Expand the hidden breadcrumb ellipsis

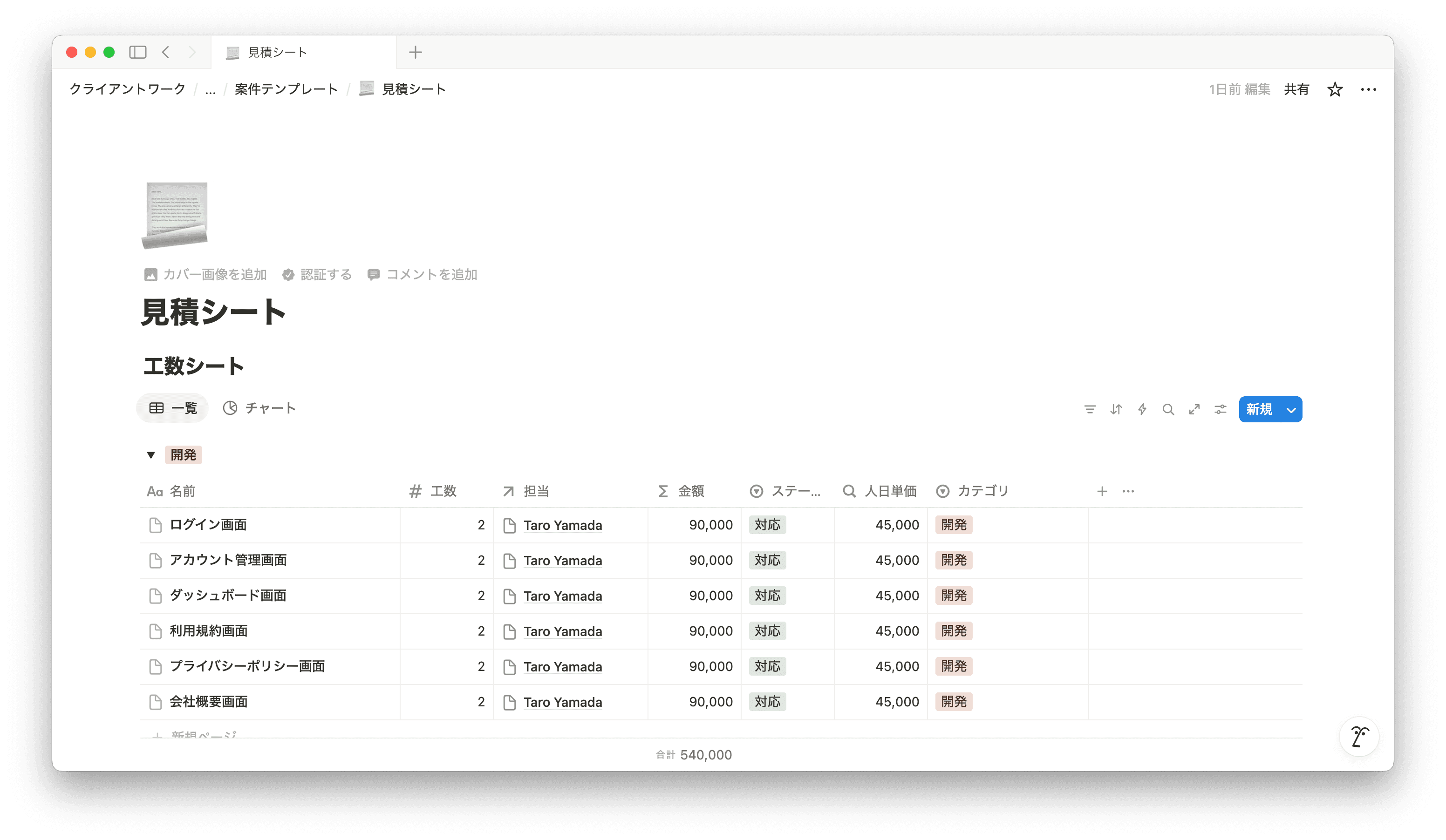point(211,89)
